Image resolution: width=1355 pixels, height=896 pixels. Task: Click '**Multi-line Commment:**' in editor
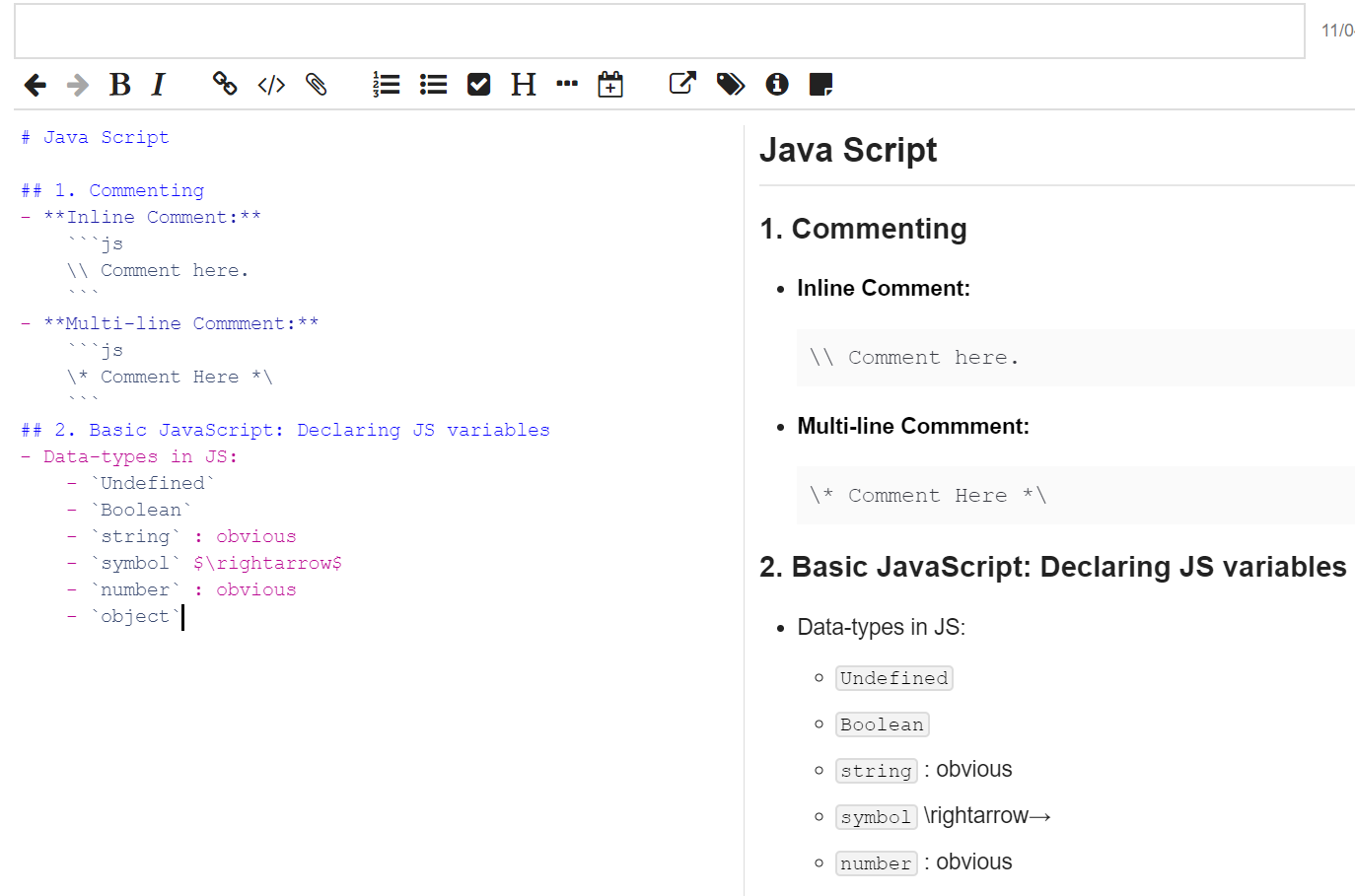tap(181, 323)
